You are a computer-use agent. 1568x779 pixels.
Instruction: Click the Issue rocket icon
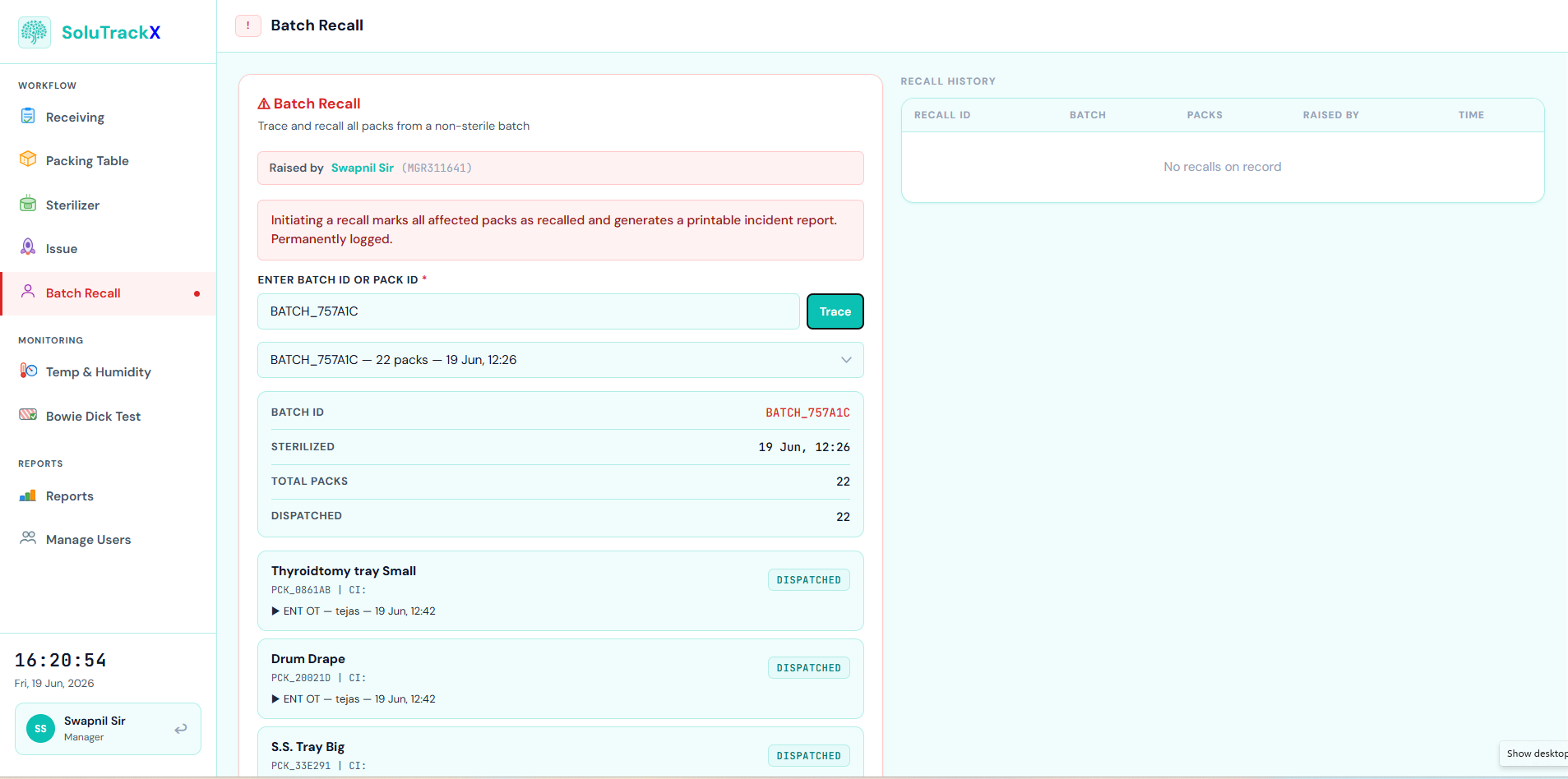click(x=28, y=247)
